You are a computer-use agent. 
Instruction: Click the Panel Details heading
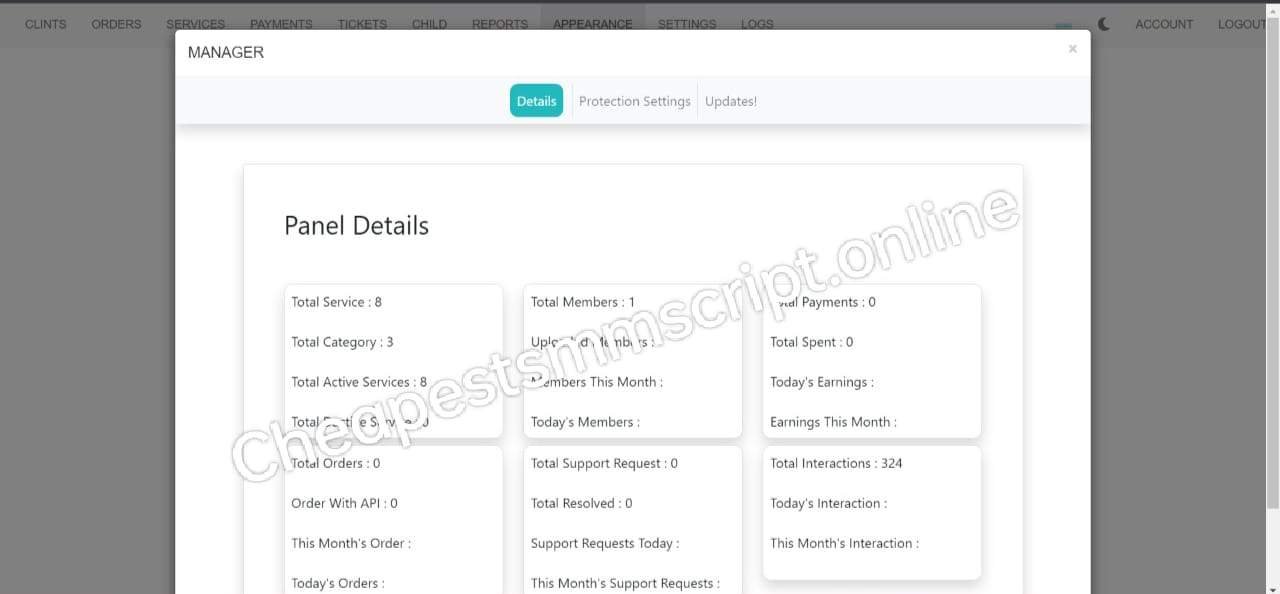pyautogui.click(x=356, y=226)
